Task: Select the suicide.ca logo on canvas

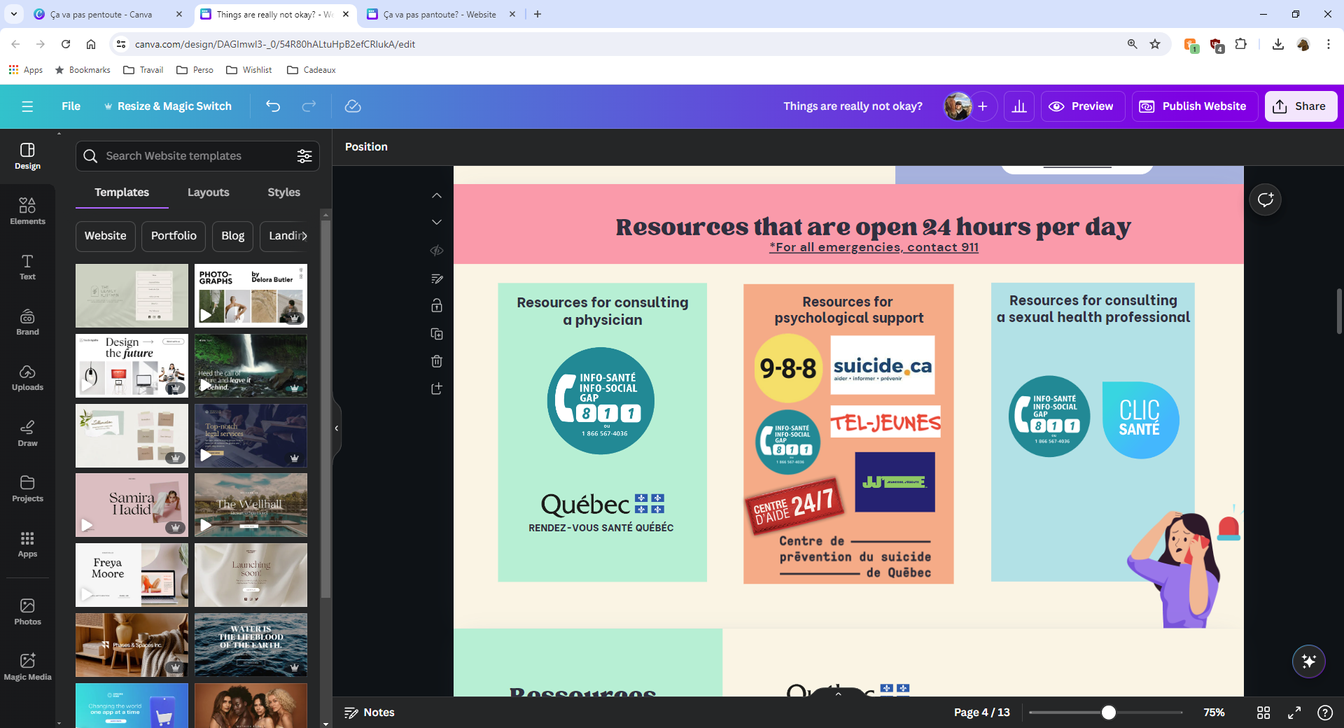Action: point(882,365)
